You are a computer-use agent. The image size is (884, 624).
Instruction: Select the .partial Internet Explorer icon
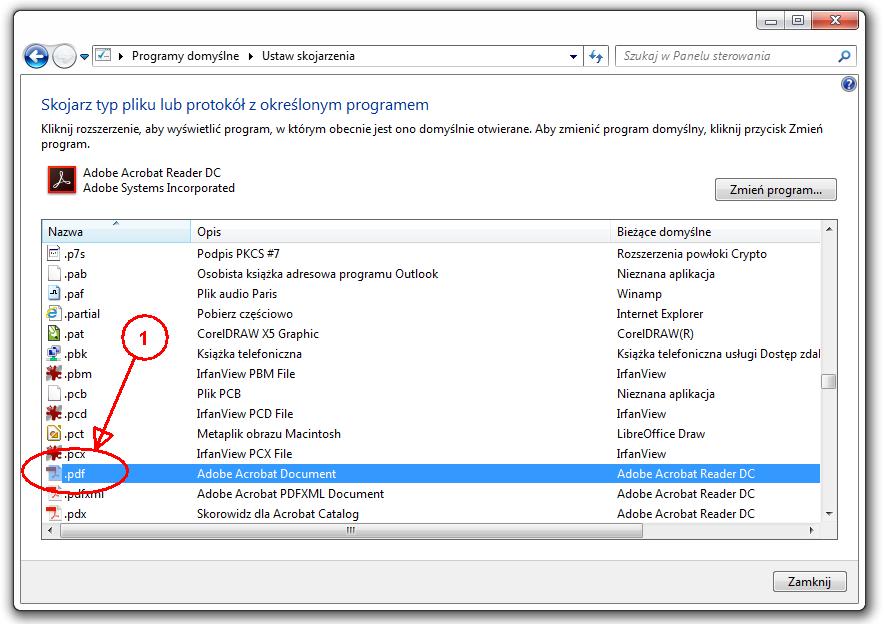[x=54, y=313]
